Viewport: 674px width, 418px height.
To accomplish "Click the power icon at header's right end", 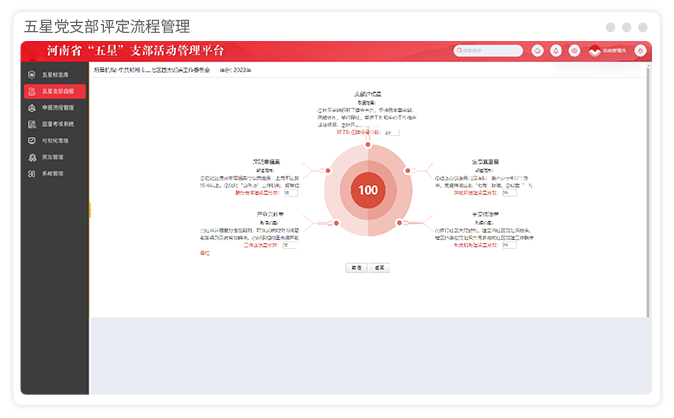I will pyautogui.click(x=640, y=51).
